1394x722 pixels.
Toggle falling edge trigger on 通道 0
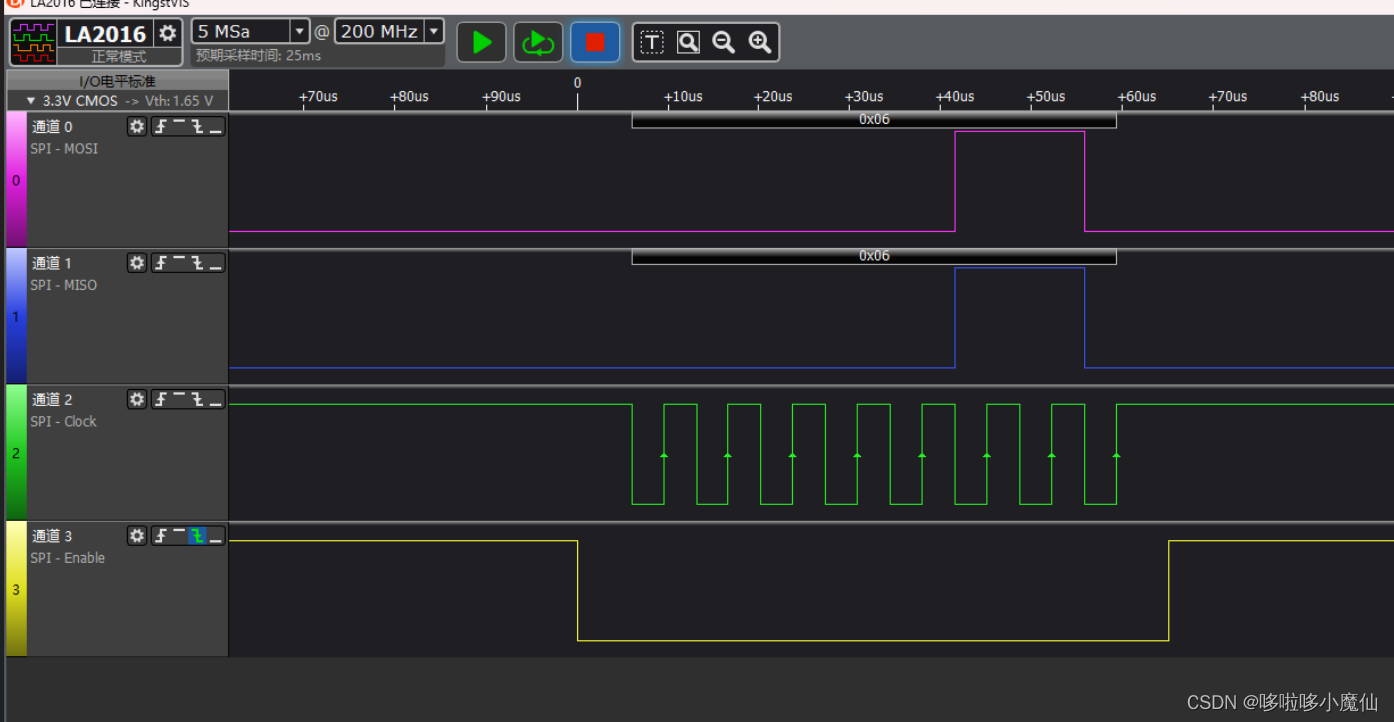coord(197,127)
